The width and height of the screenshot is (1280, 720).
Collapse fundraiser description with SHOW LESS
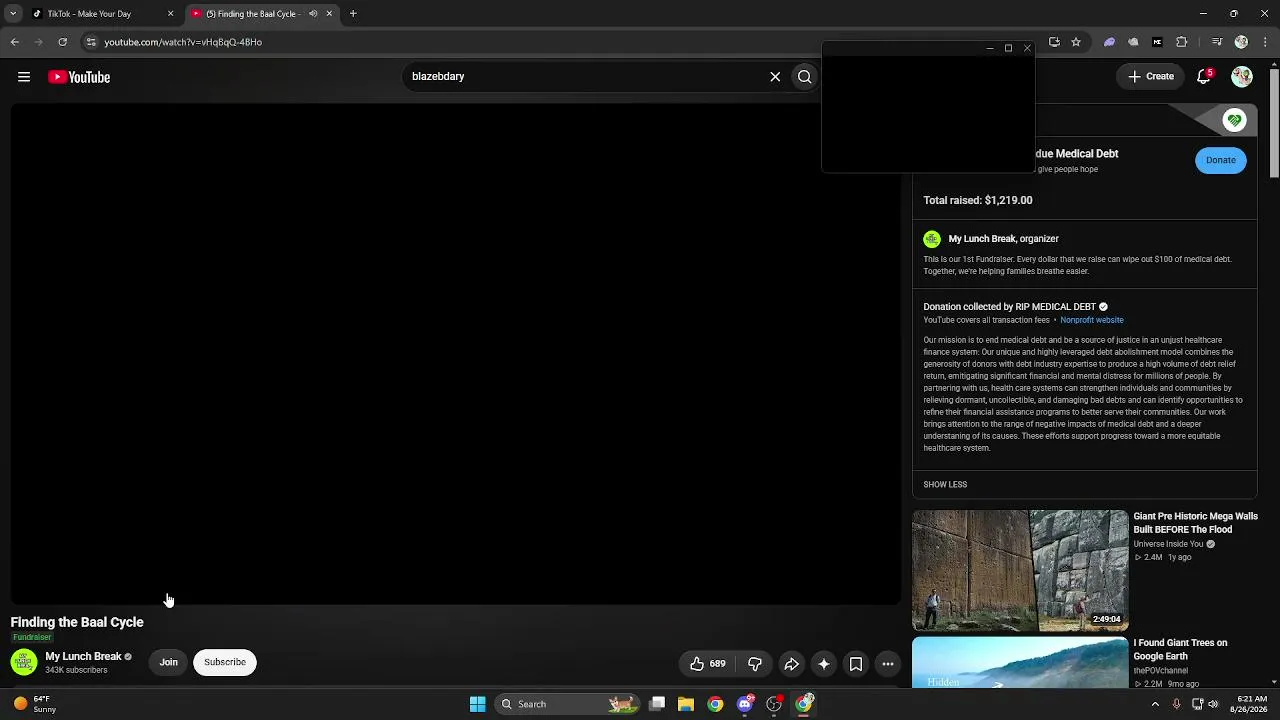pos(945,485)
